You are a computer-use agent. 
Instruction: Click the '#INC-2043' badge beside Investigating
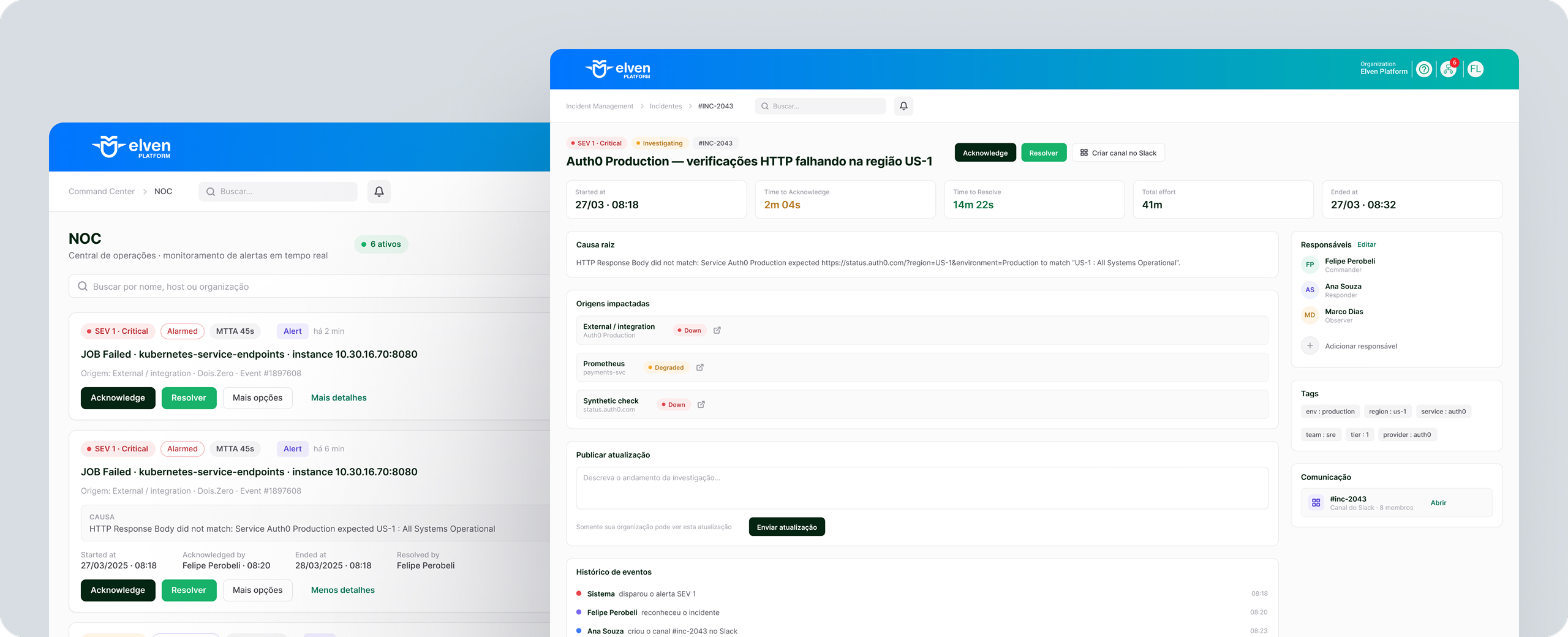click(715, 143)
